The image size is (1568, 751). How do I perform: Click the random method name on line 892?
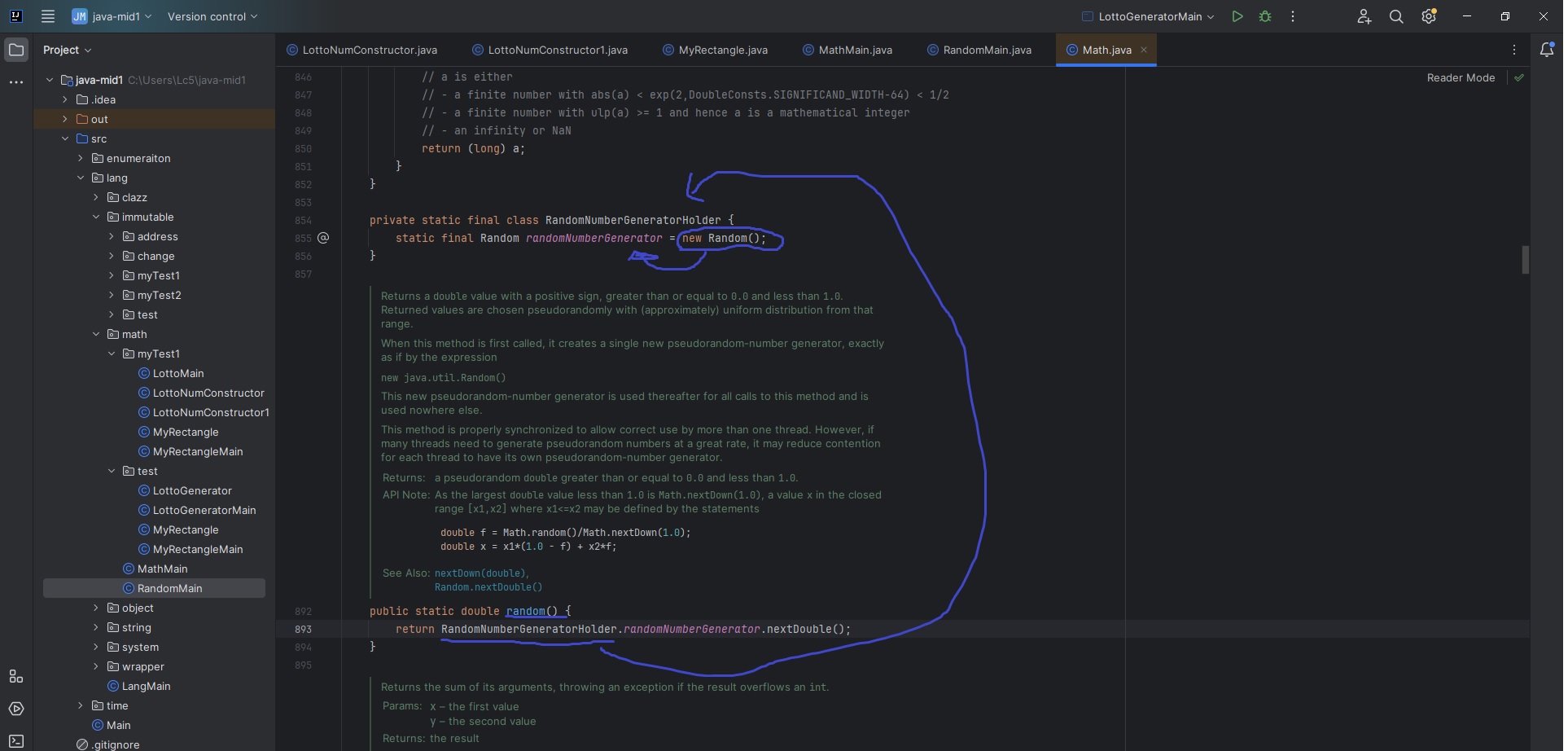(526, 611)
